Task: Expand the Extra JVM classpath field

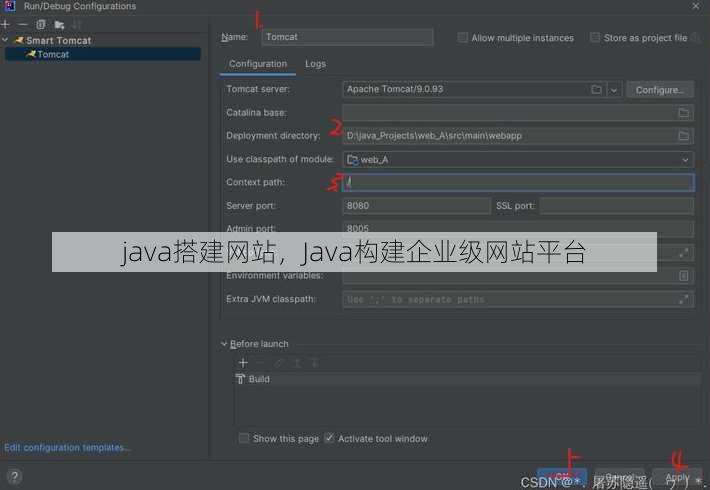Action: [x=684, y=299]
